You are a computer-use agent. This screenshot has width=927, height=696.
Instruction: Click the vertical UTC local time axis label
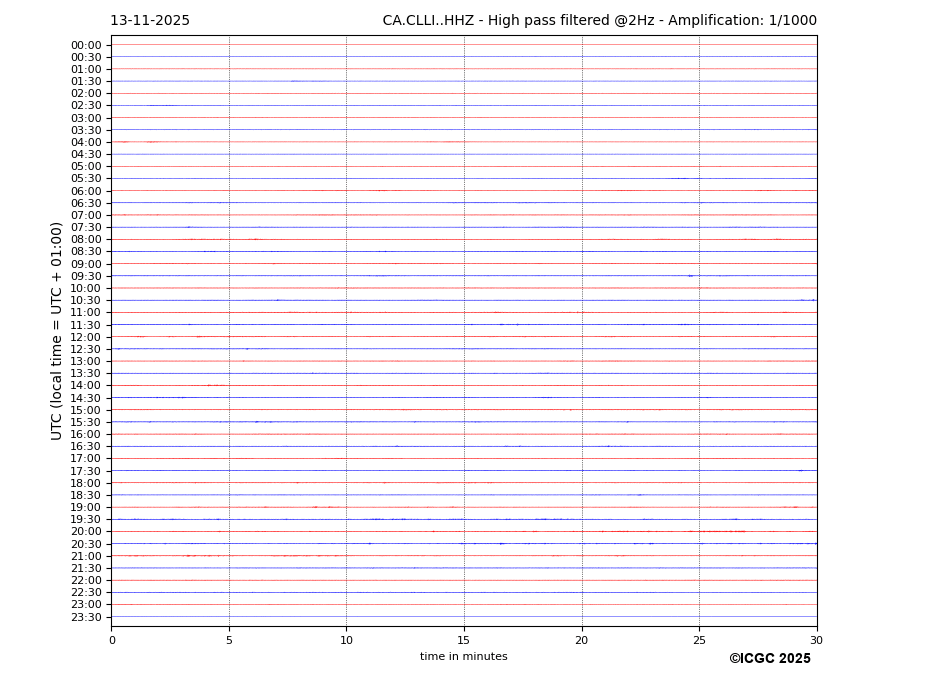[57, 331]
